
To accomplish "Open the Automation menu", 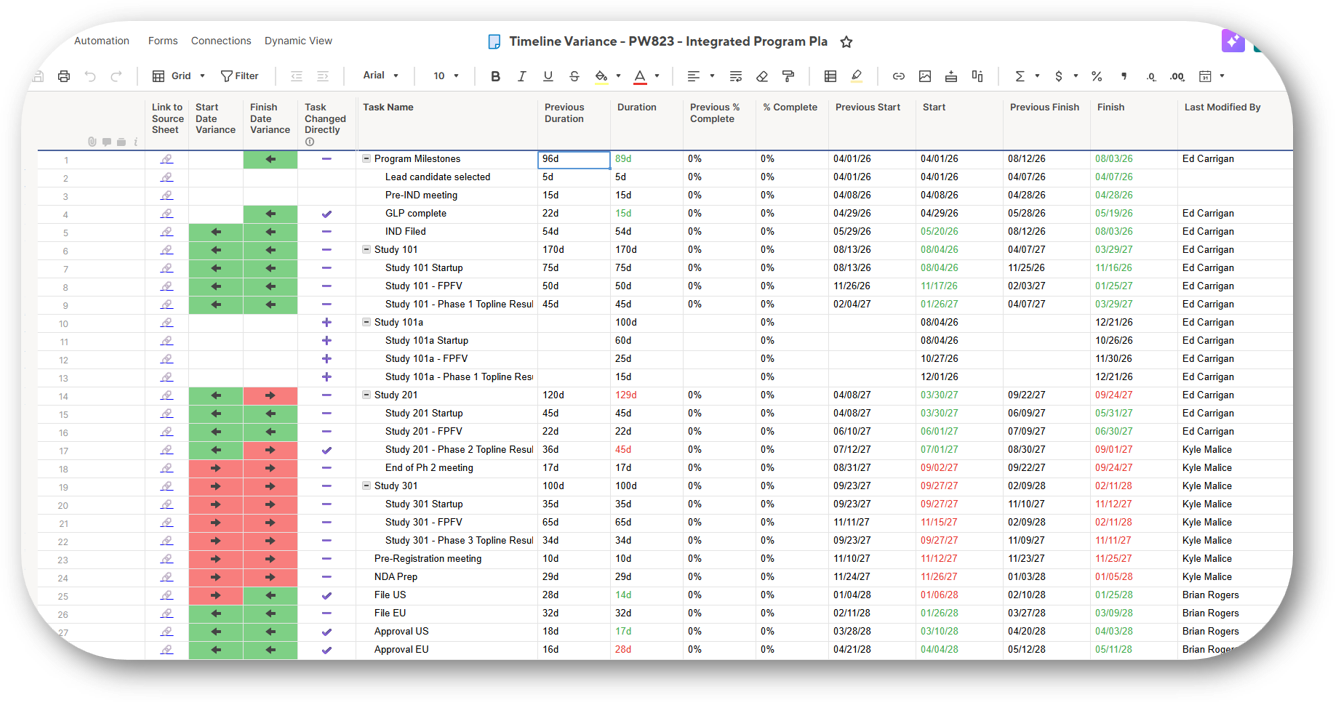I will coord(101,41).
